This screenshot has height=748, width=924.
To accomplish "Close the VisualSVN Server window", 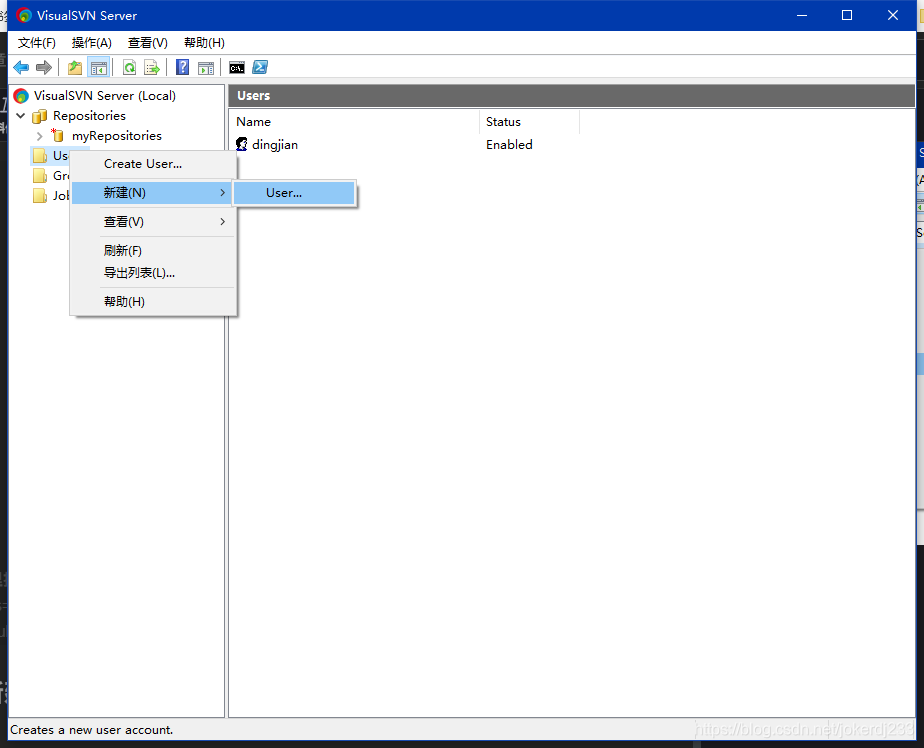I will (893, 15).
